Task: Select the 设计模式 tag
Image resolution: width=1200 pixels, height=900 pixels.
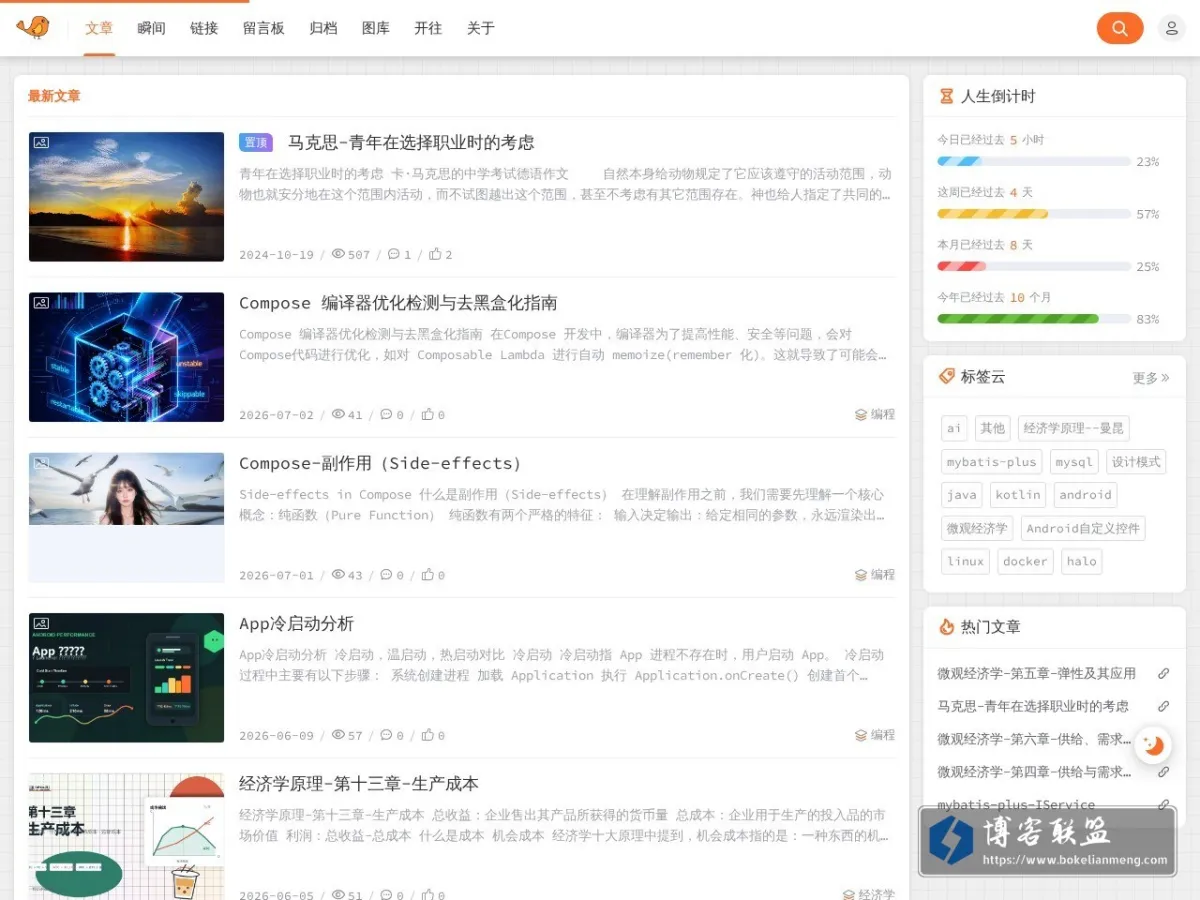Action: click(x=1136, y=462)
